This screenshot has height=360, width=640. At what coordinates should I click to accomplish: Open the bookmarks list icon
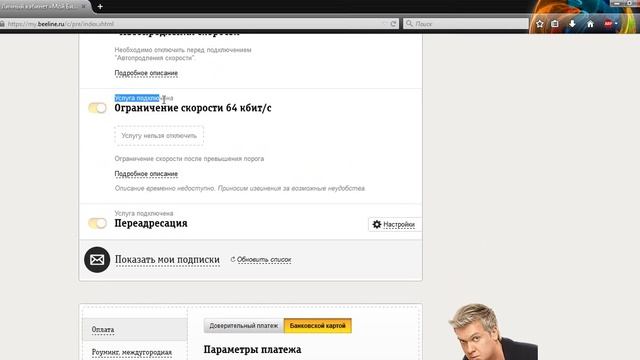tap(555, 24)
